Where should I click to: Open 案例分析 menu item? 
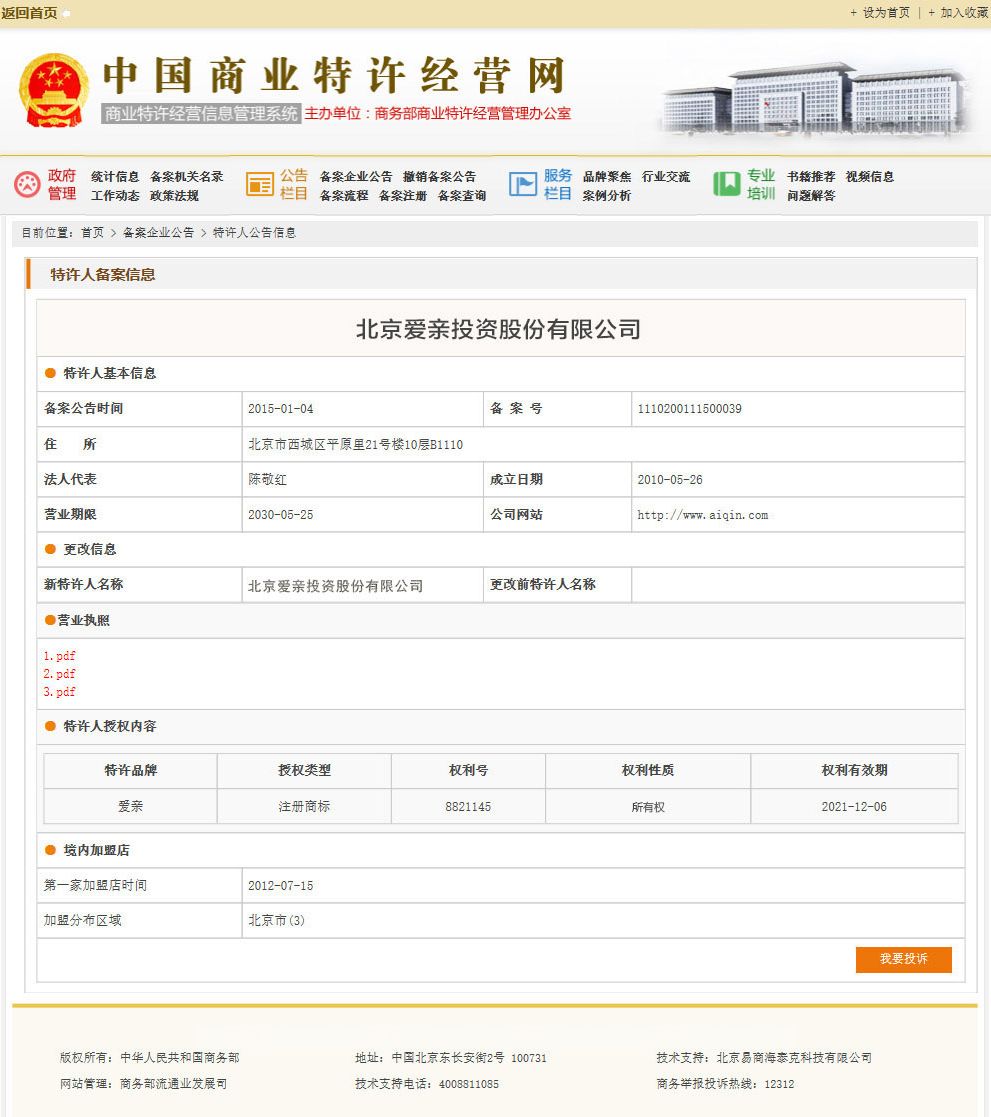click(x=606, y=196)
